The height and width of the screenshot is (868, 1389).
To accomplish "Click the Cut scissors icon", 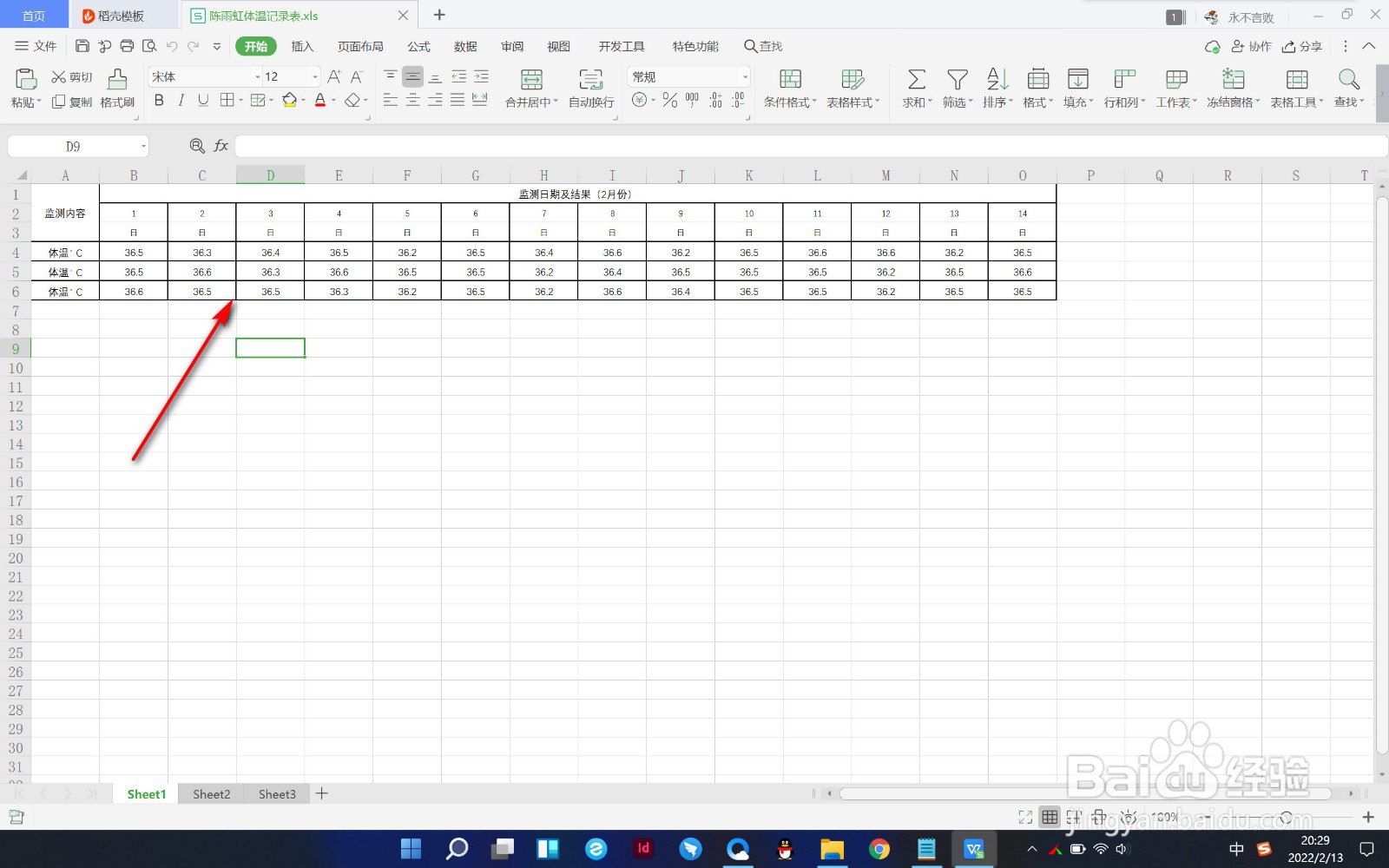I will 59,77.
